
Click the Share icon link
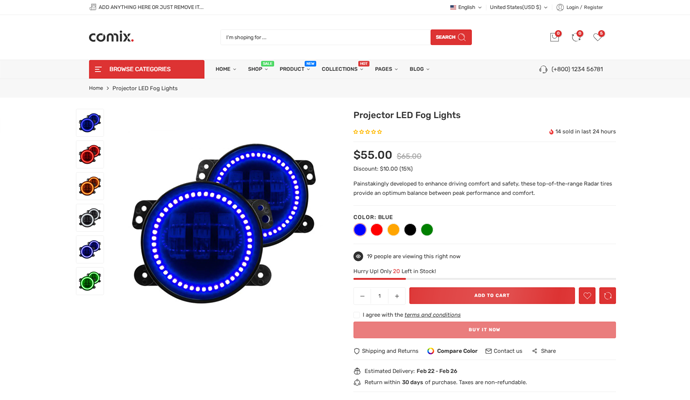544,351
